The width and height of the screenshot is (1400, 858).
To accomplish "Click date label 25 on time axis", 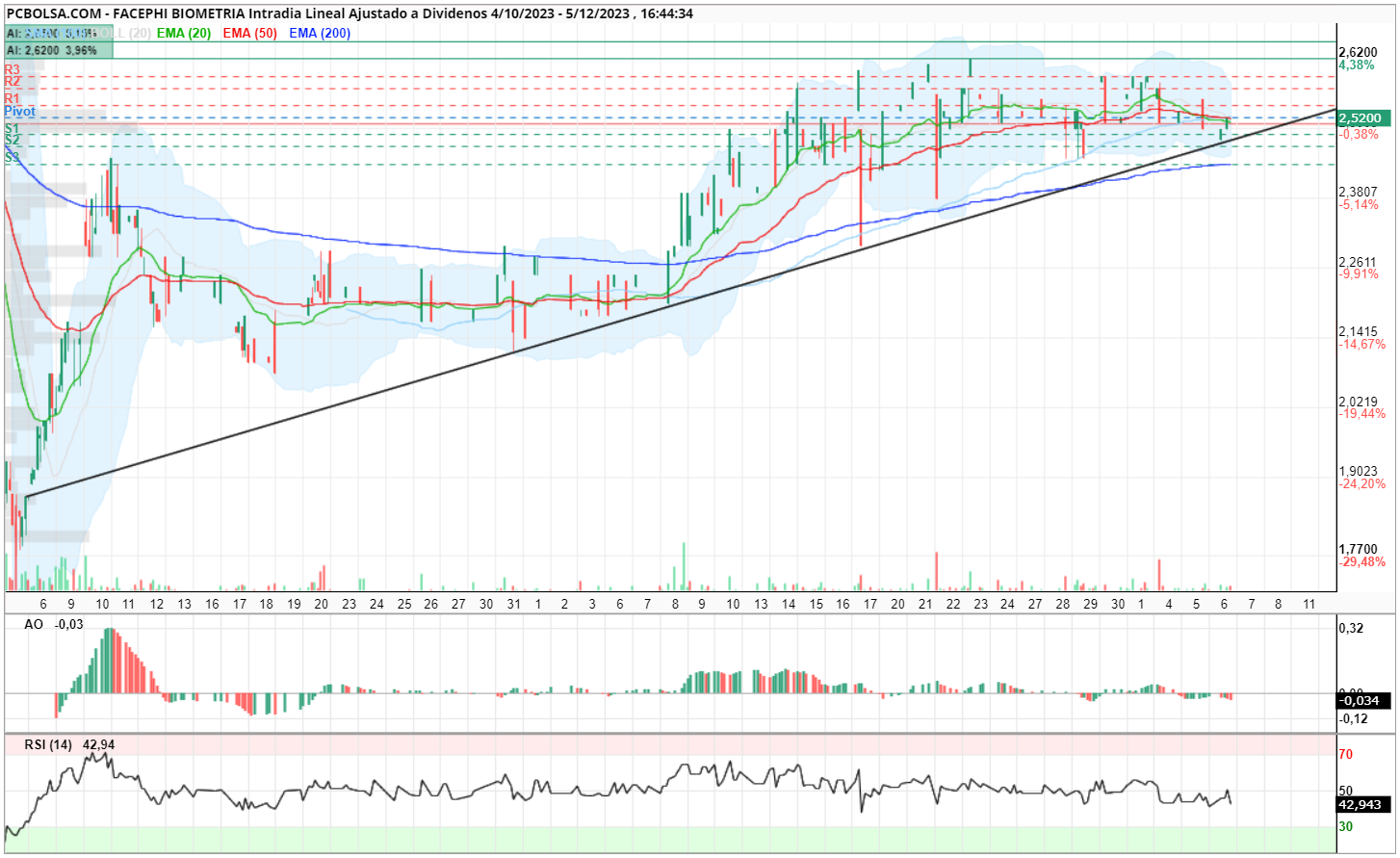I will coord(403,605).
